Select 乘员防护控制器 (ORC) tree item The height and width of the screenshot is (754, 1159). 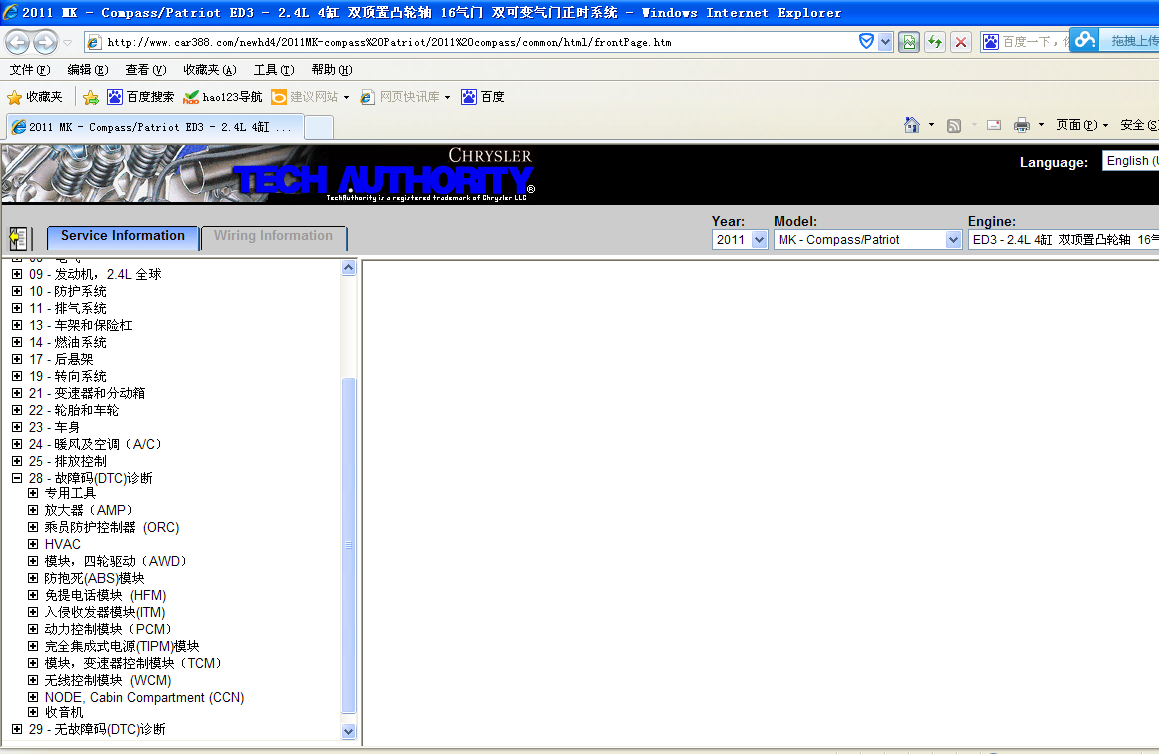point(112,527)
